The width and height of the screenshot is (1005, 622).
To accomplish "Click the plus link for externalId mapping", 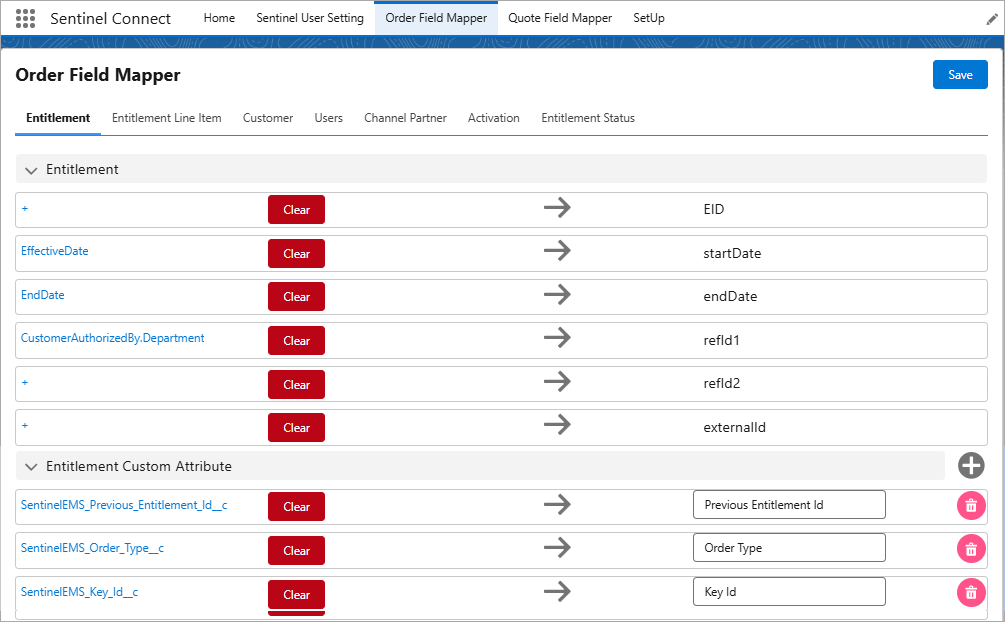I will tap(25, 426).
